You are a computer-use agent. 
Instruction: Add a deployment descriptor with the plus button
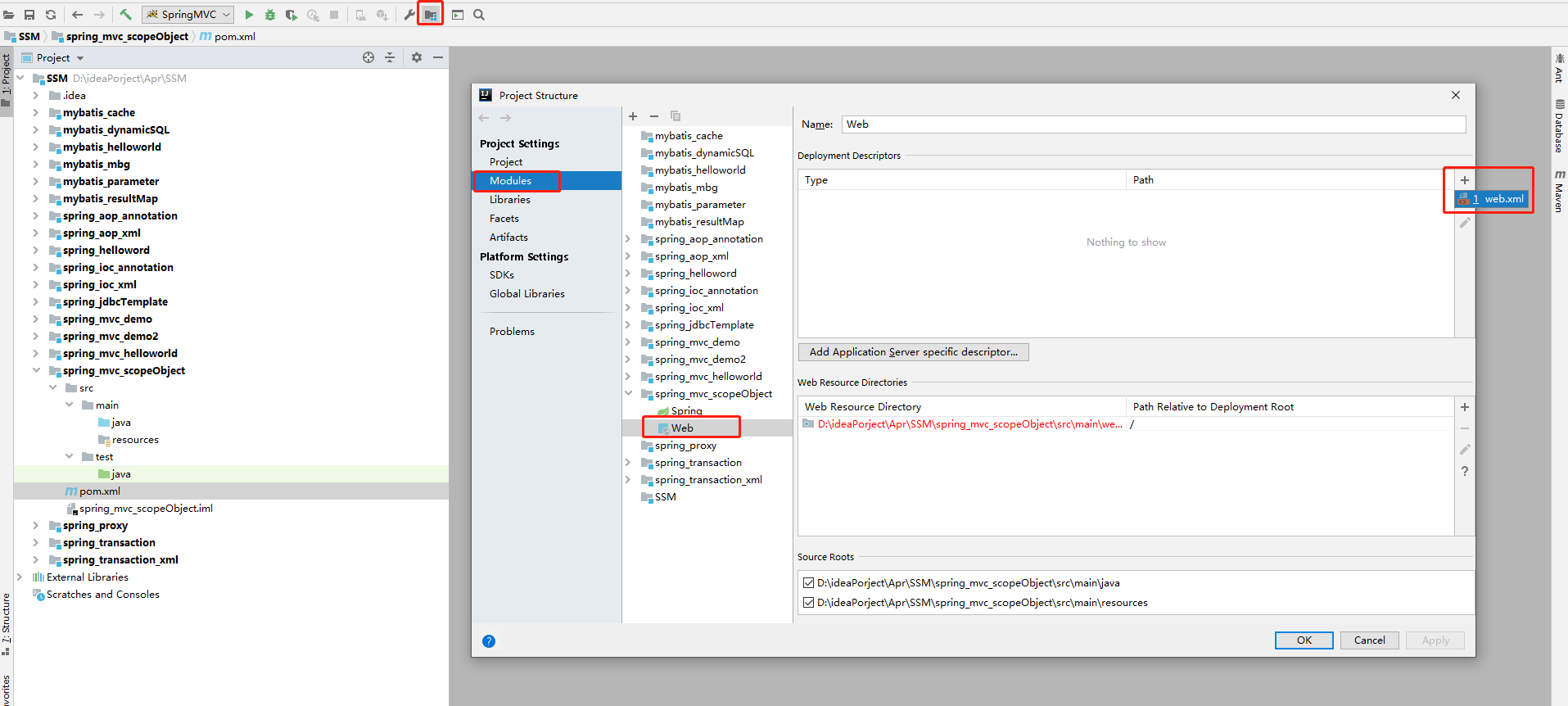(x=1465, y=180)
